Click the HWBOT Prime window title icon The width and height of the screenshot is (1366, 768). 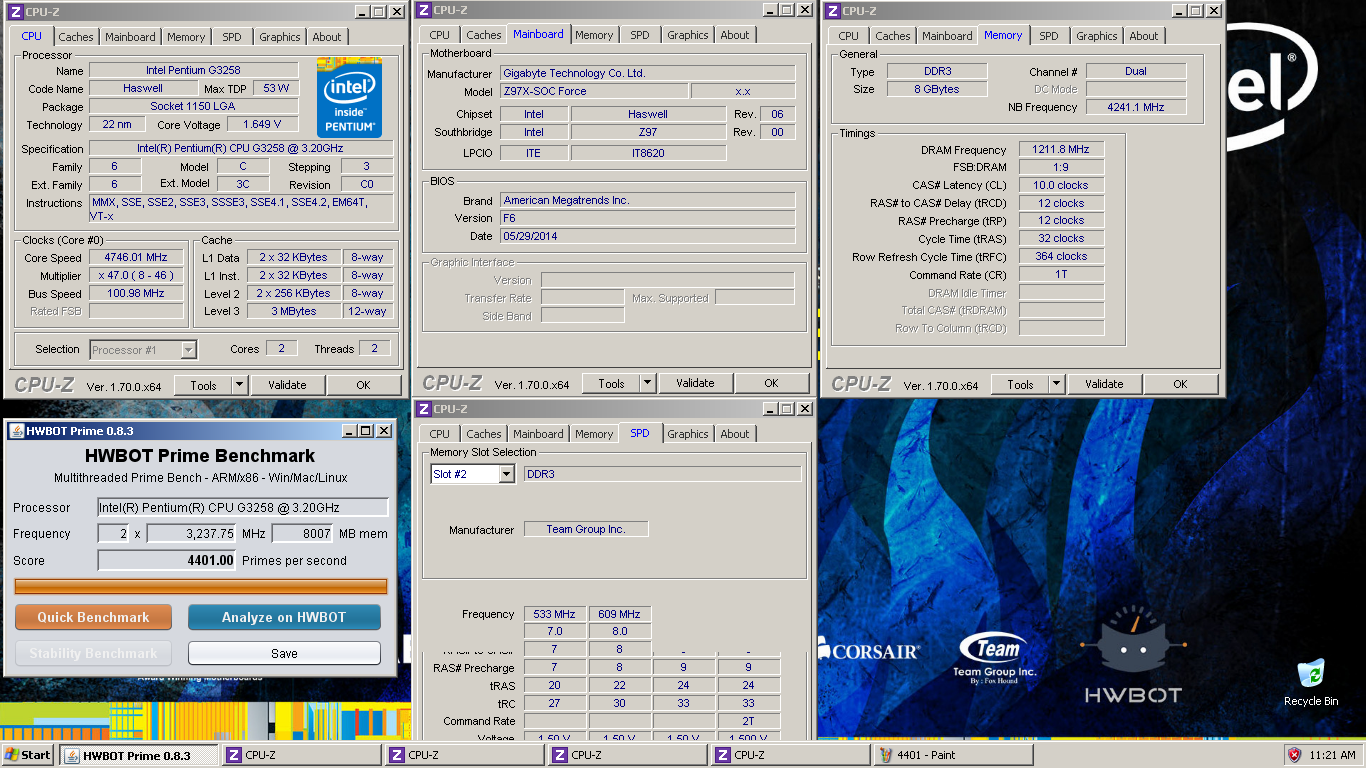pos(16,431)
